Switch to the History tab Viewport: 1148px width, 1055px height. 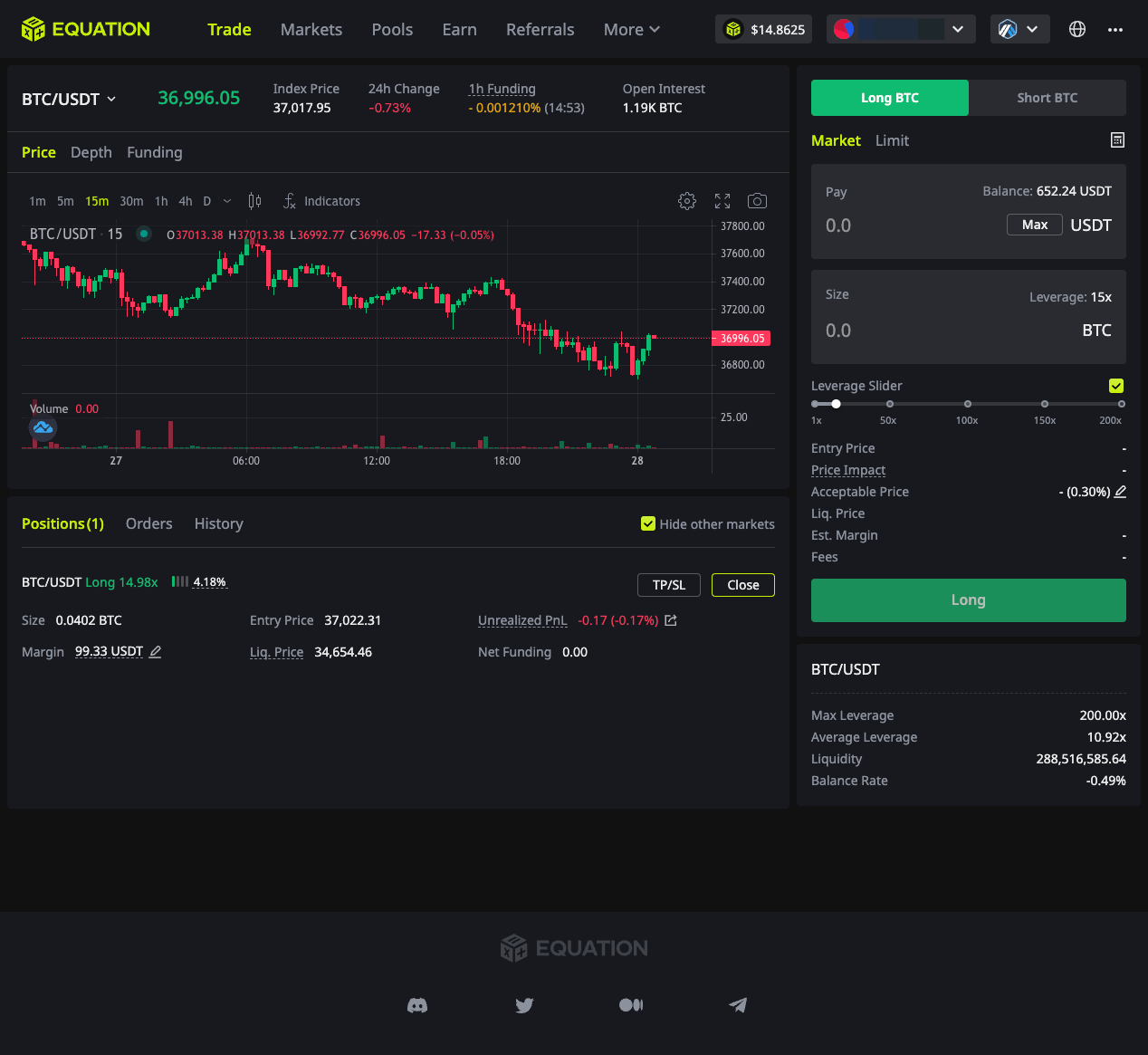click(219, 523)
